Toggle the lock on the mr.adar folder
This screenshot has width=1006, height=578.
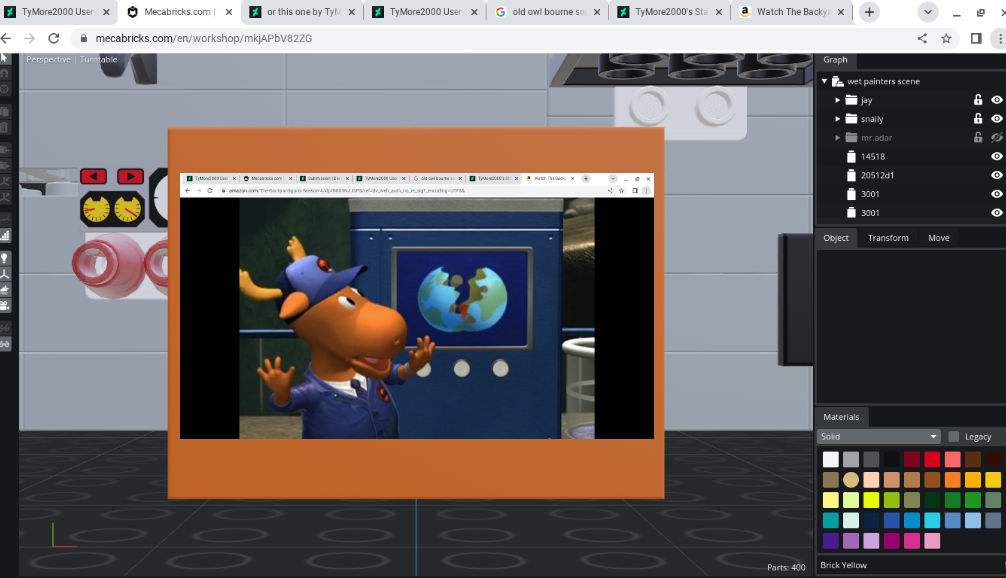[x=978, y=137]
